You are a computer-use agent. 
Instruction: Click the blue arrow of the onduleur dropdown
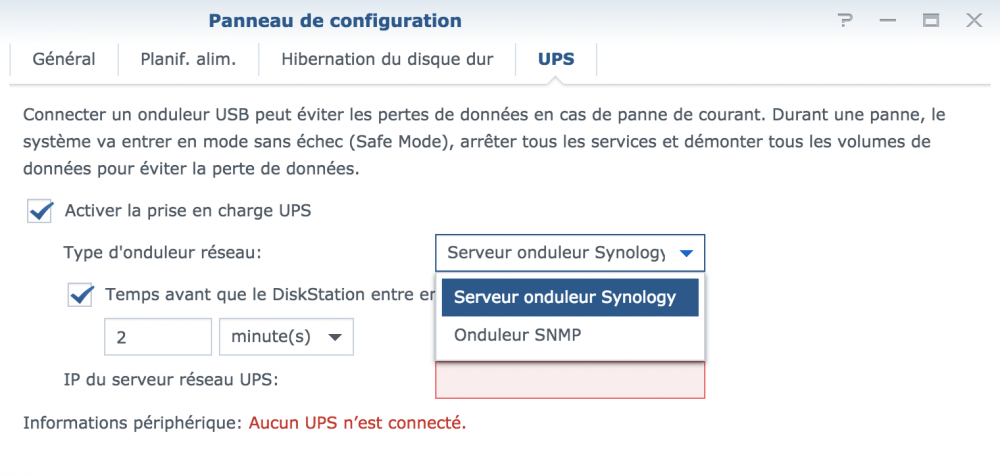(685, 253)
